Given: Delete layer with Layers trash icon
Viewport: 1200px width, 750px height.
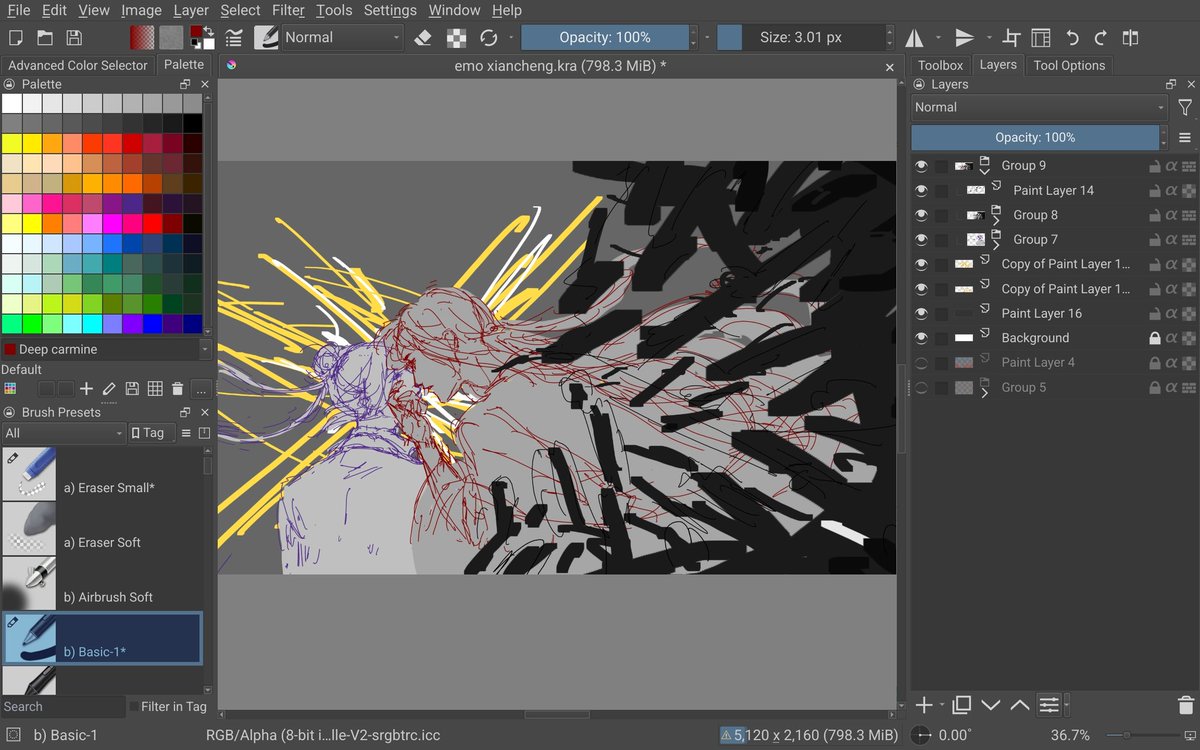Looking at the screenshot, I should point(1185,705).
